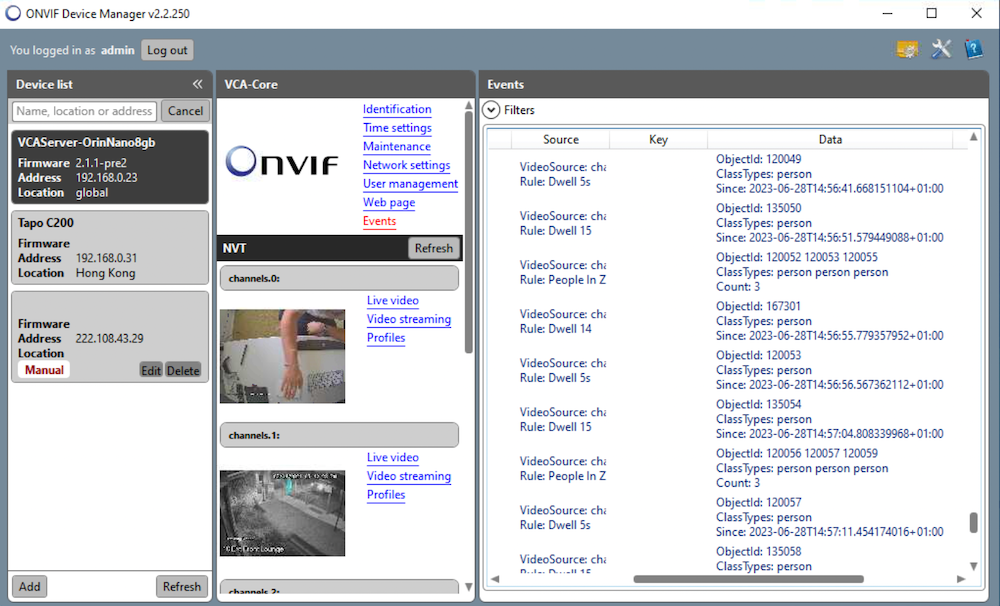Screen dimensions: 1000x606
Task: Sort events by Source column
Action: pyautogui.click(x=561, y=139)
